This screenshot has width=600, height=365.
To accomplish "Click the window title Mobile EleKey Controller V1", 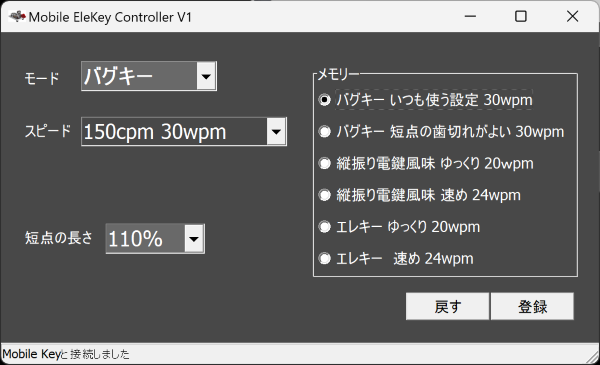I will click(x=110, y=17).
